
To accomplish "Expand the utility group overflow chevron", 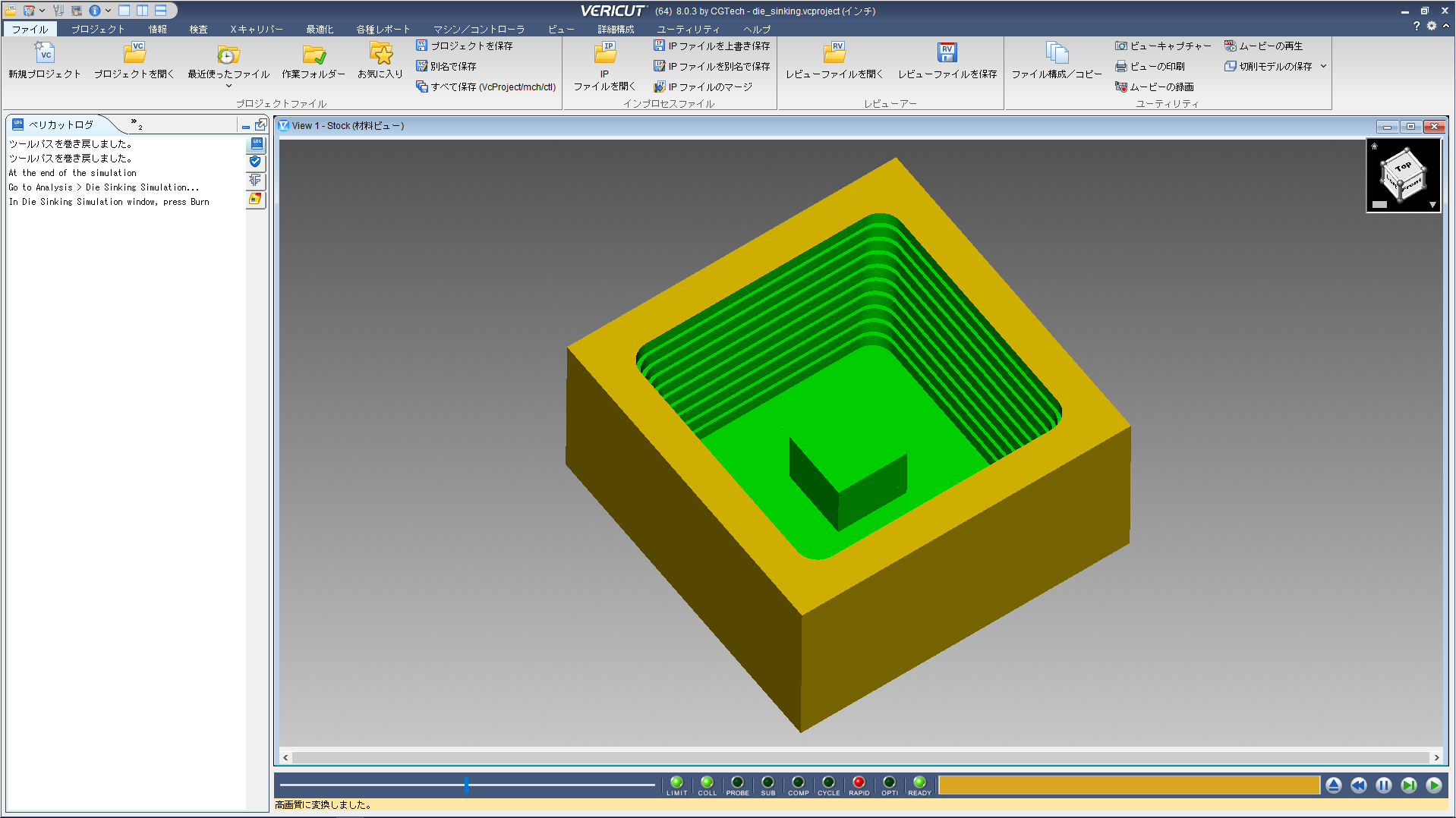I will pyautogui.click(x=1323, y=67).
